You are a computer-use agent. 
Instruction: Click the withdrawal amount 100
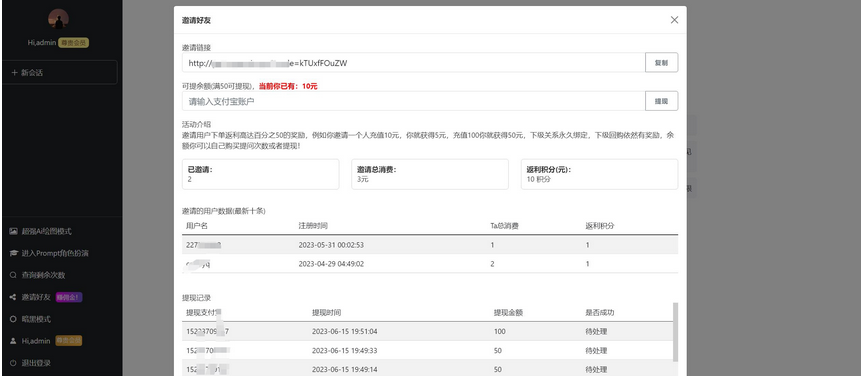coord(500,332)
